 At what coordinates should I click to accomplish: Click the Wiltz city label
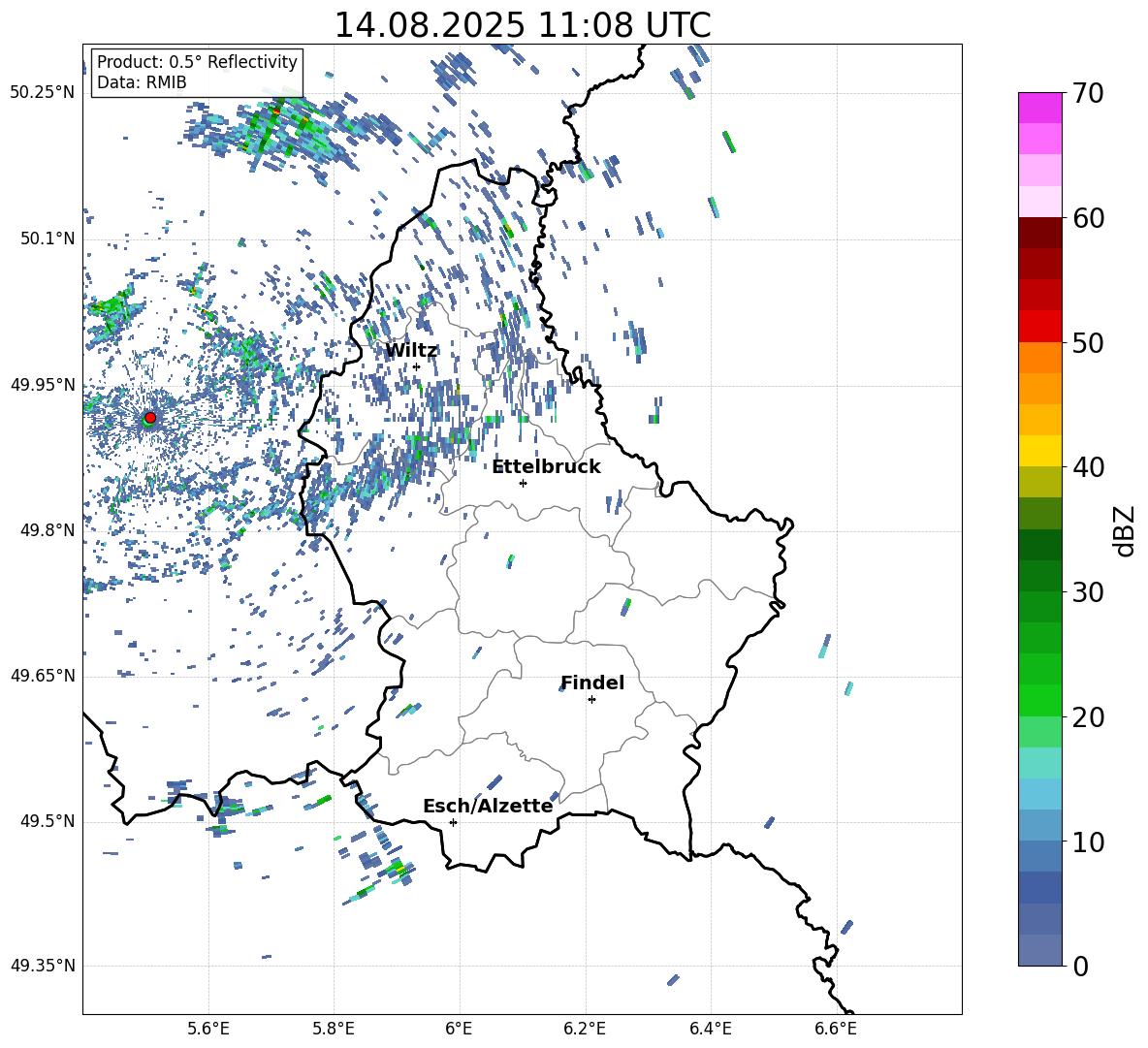point(411,351)
